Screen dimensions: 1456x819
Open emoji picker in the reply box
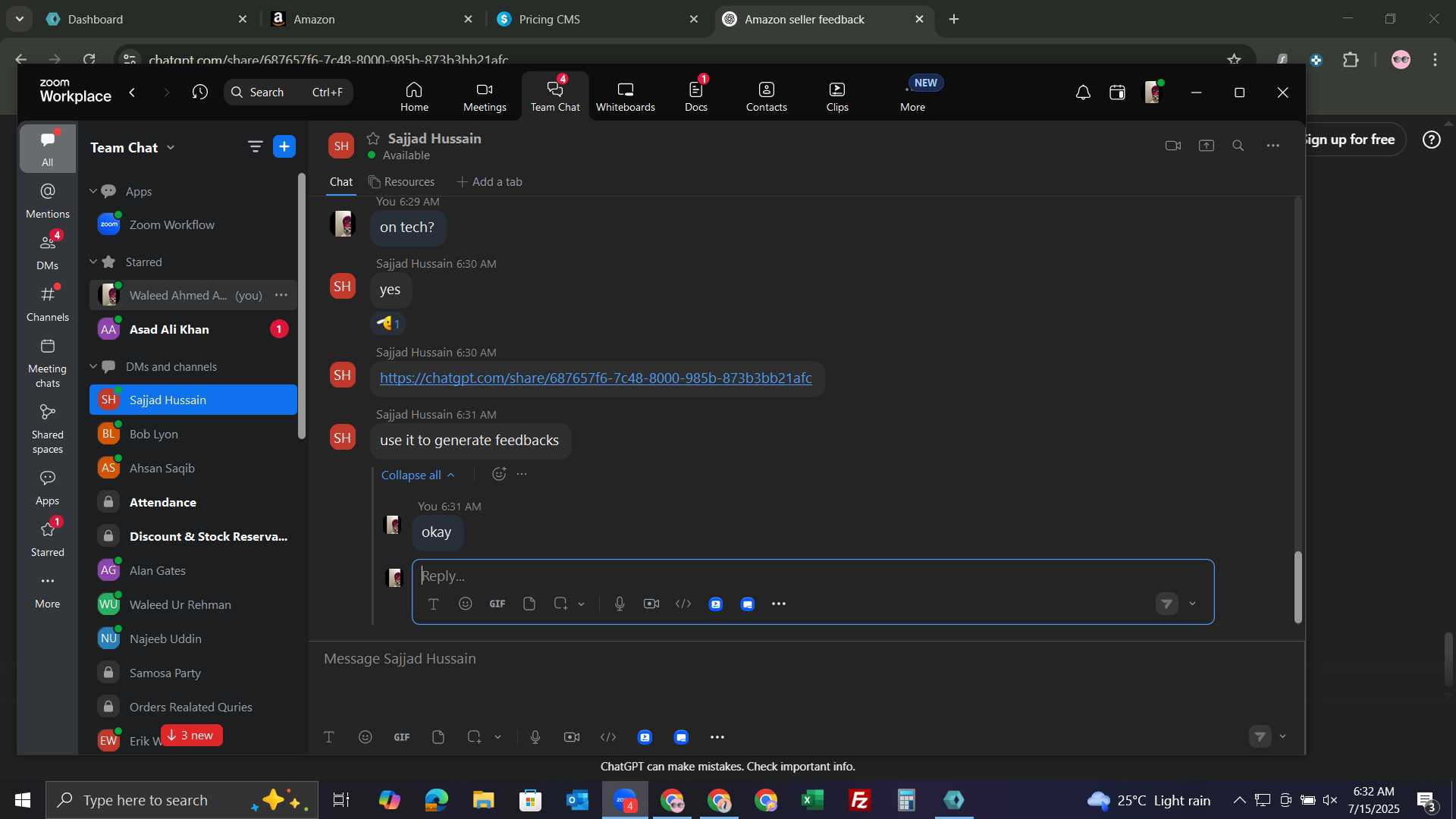(x=466, y=604)
